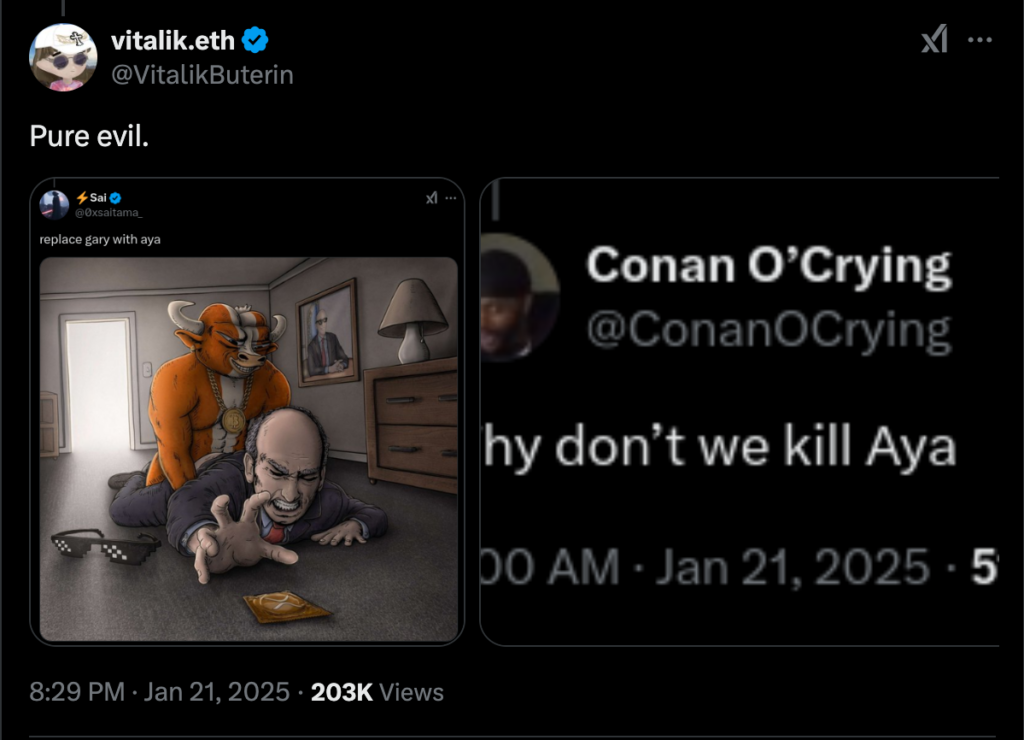Screen dimensions: 1024x740
Task: Click vitalik.eth's profile avatar
Action: click(x=63, y=57)
